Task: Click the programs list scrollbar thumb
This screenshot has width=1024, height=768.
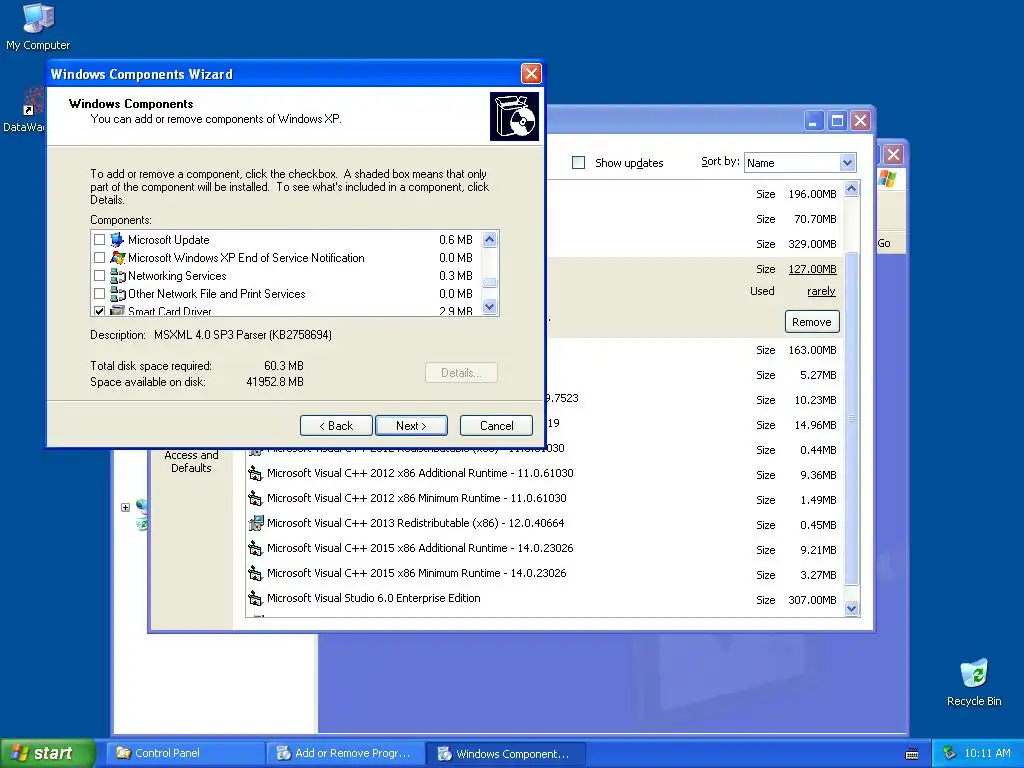Action: pyautogui.click(x=851, y=418)
